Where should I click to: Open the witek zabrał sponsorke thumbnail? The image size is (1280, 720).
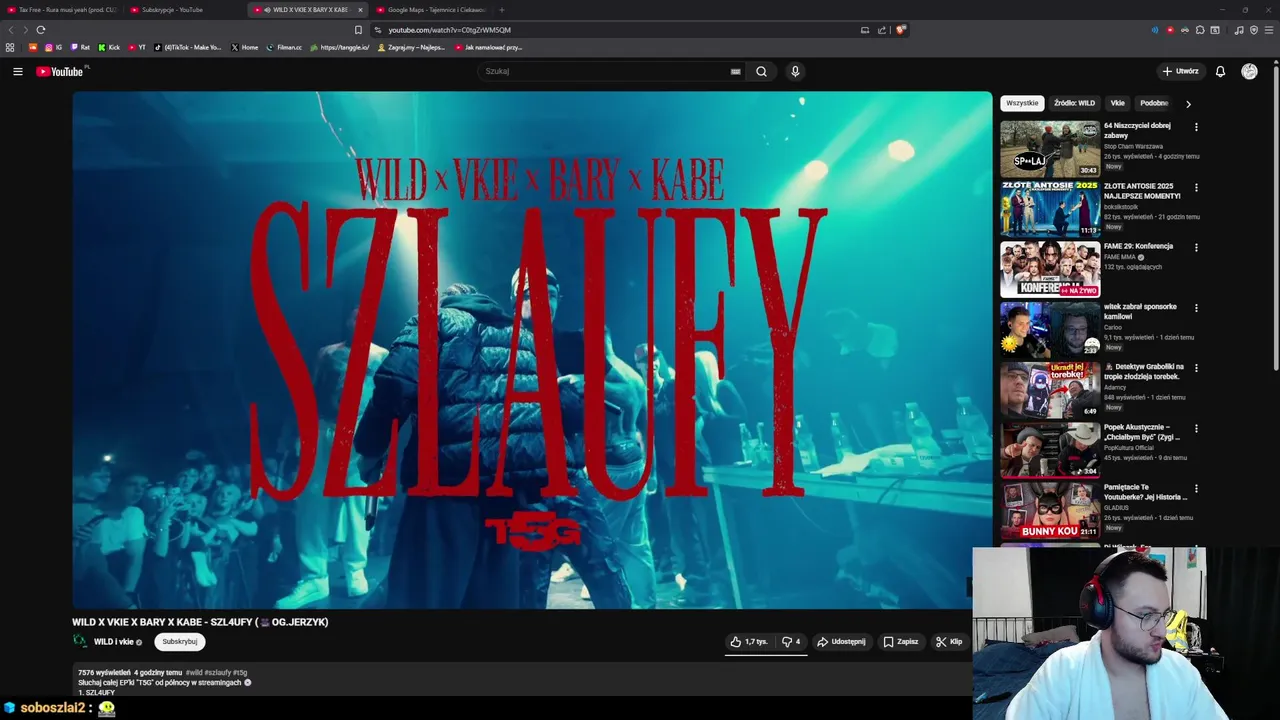(x=1050, y=330)
